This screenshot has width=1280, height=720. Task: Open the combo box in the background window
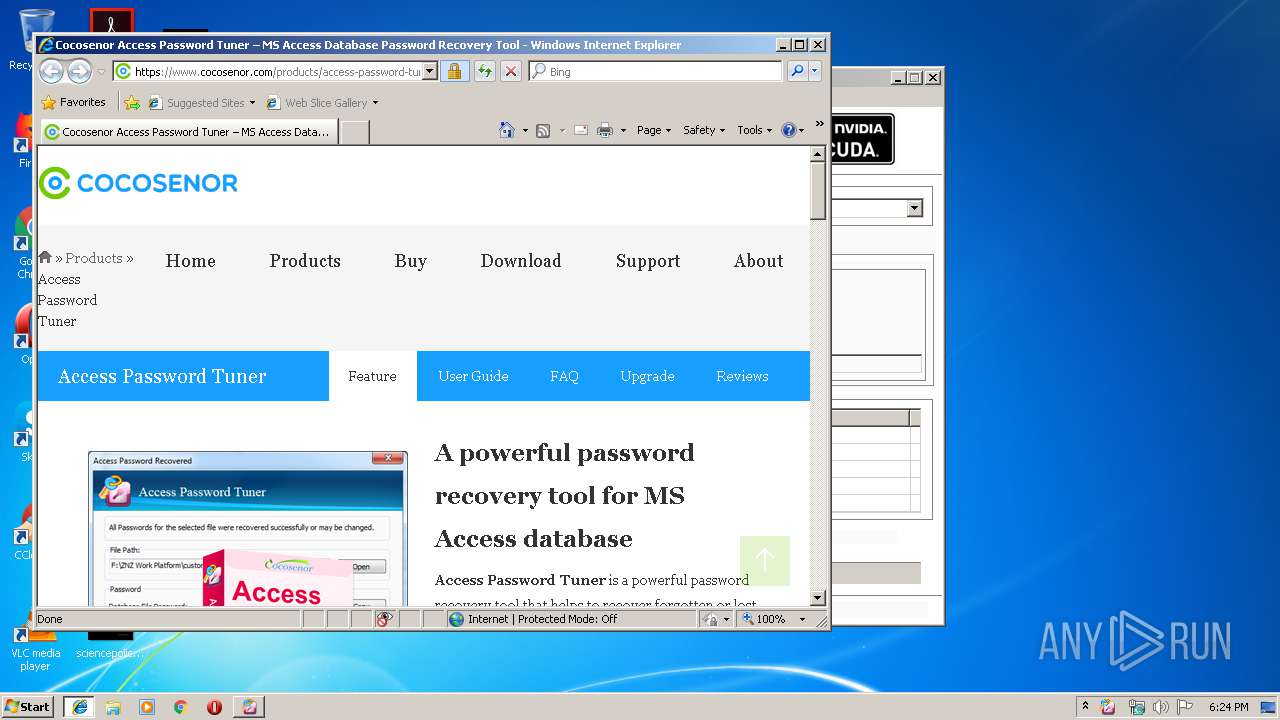[x=914, y=208]
